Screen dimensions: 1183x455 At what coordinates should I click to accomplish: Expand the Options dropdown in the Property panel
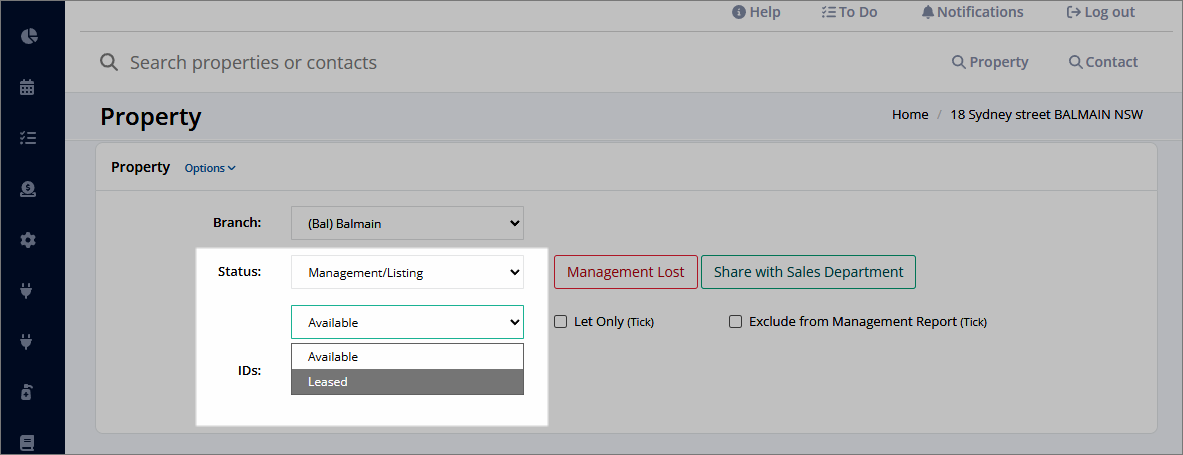210,168
